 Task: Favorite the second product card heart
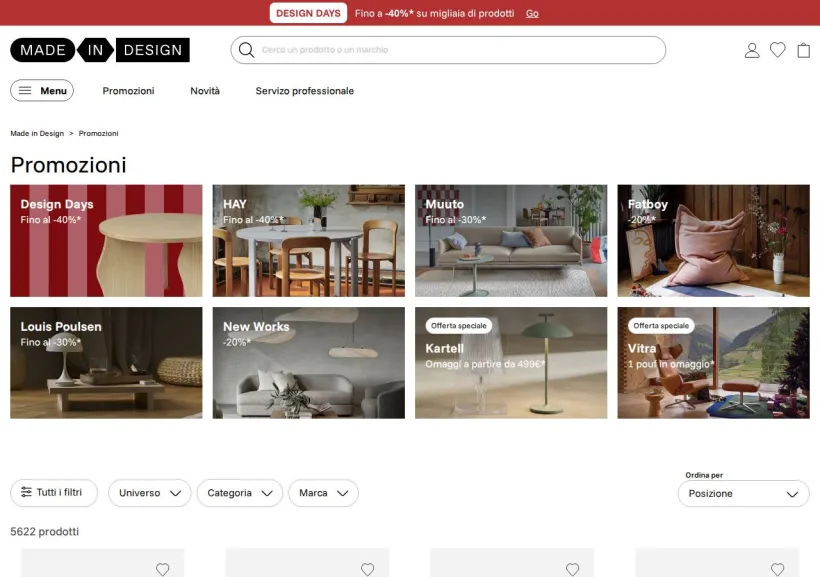pos(368,569)
